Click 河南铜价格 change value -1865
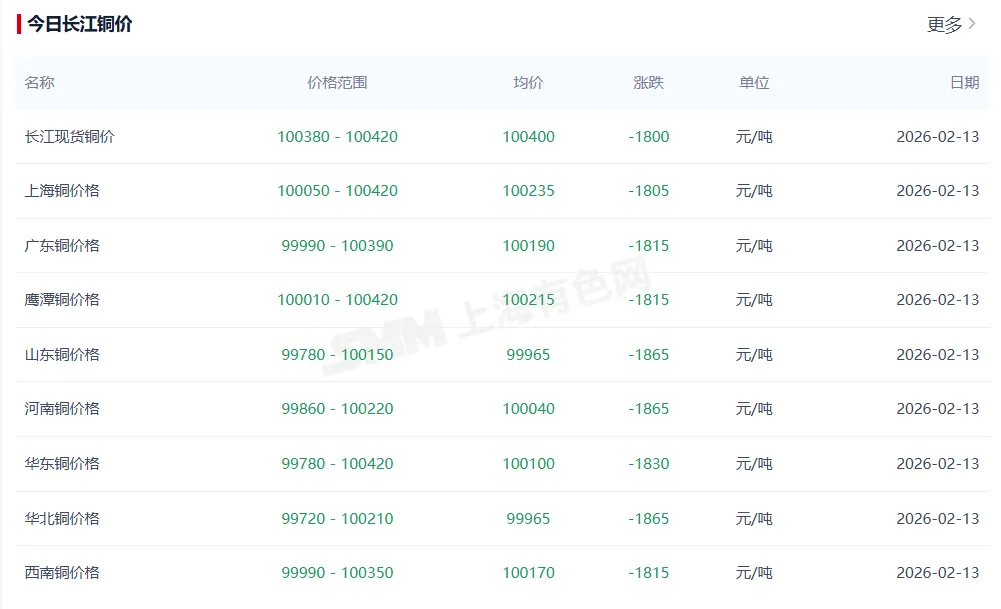 tap(649, 409)
